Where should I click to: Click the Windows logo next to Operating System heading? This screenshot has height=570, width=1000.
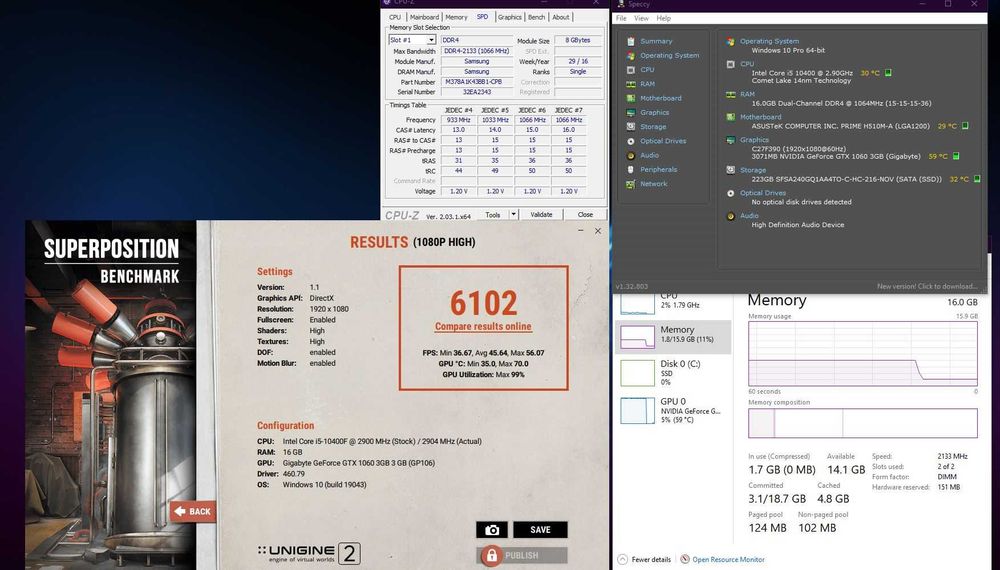pos(730,41)
